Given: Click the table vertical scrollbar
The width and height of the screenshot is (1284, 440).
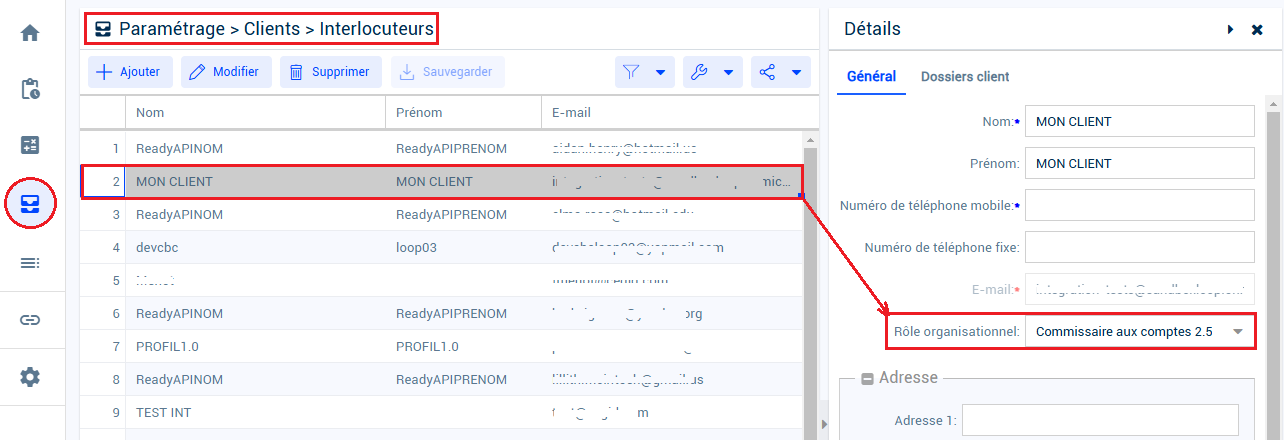Looking at the screenshot, I should pos(811,286).
